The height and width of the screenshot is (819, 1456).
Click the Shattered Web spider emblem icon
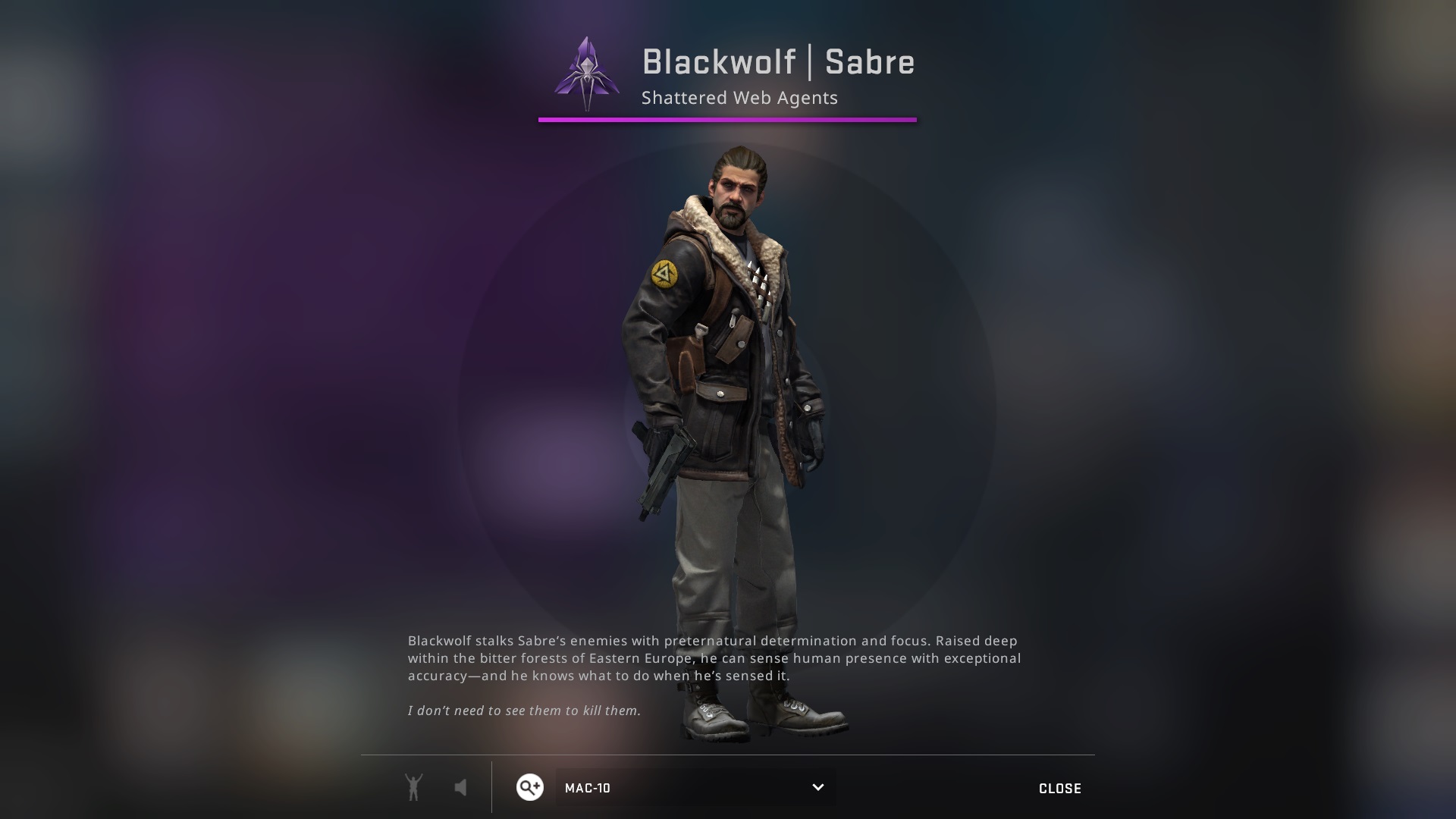click(x=585, y=74)
